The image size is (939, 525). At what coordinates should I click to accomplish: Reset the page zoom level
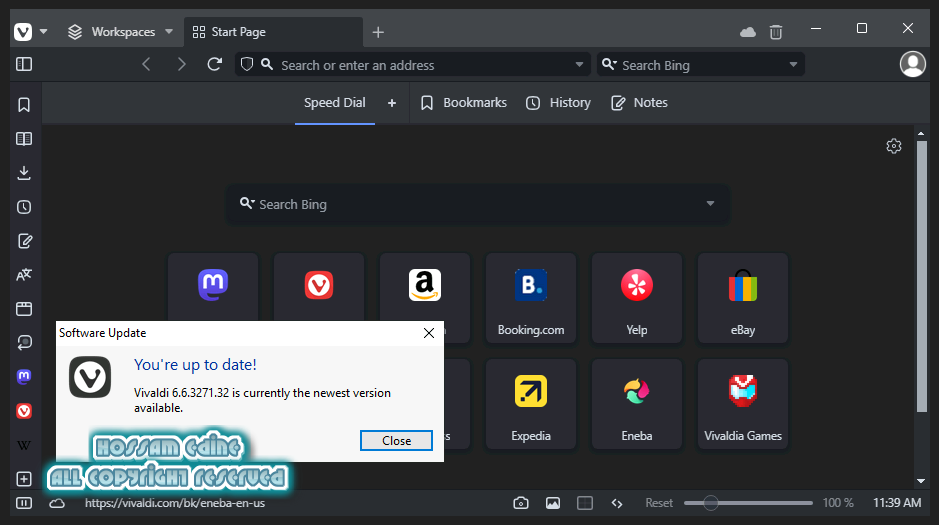pos(659,503)
